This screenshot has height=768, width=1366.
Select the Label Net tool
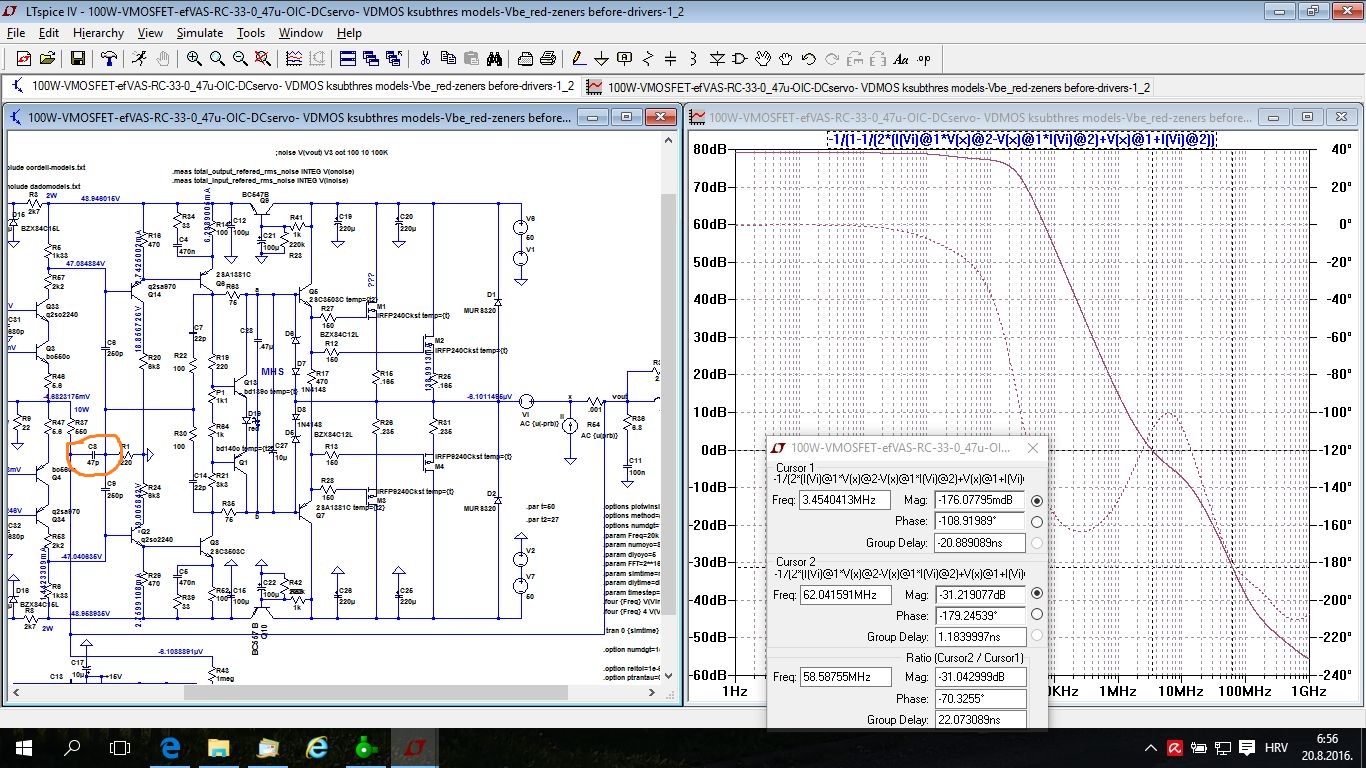[624, 59]
